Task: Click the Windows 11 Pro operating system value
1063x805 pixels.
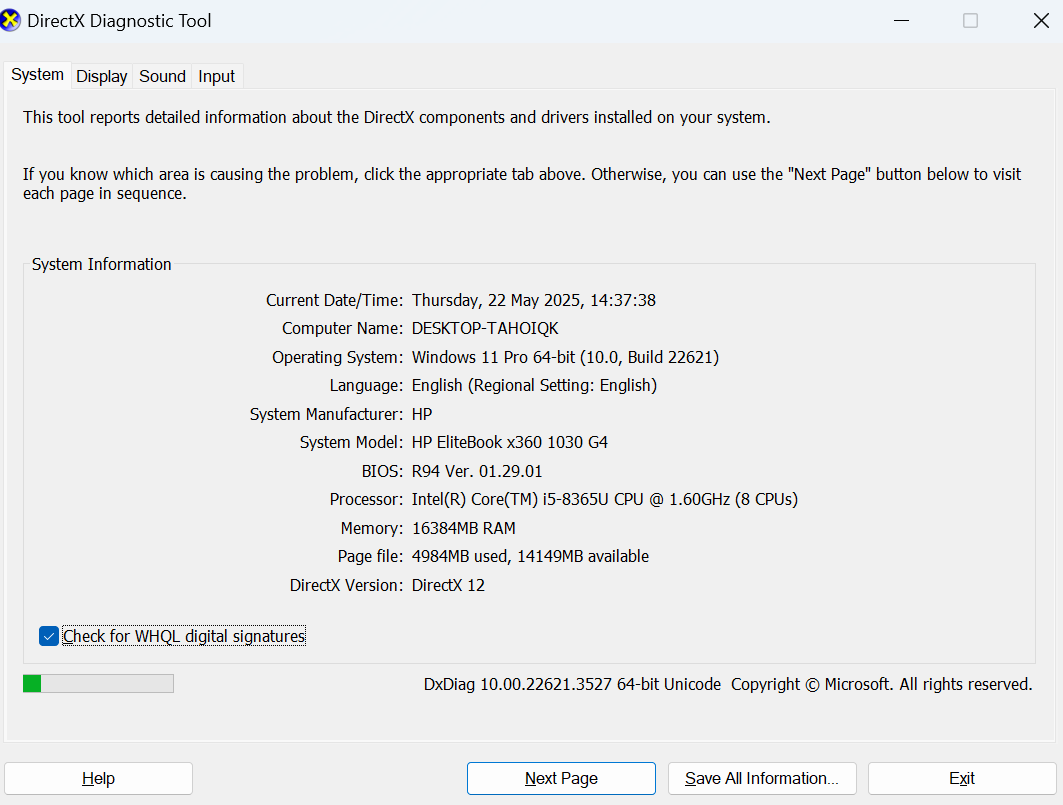Action: tap(565, 357)
